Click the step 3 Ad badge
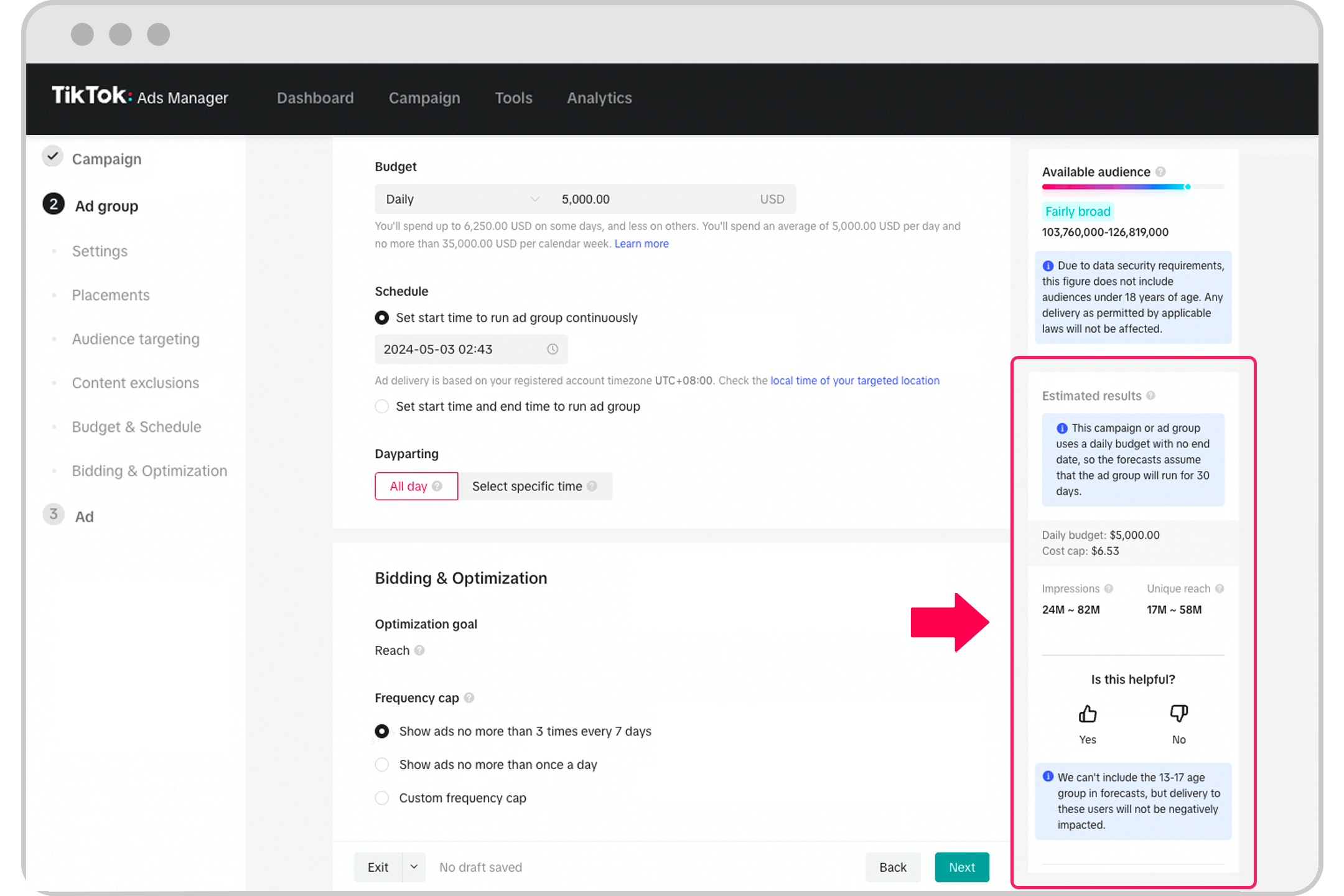Image resolution: width=1344 pixels, height=896 pixels. pos(54,514)
